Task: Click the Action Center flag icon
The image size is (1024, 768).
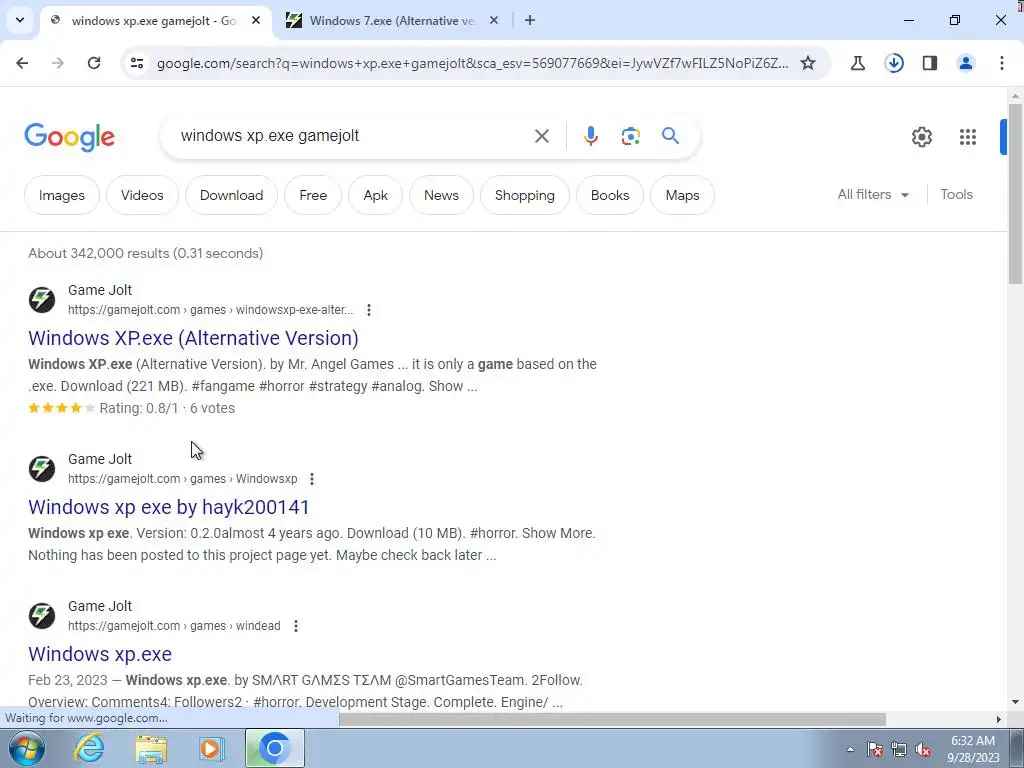Action: [875, 749]
